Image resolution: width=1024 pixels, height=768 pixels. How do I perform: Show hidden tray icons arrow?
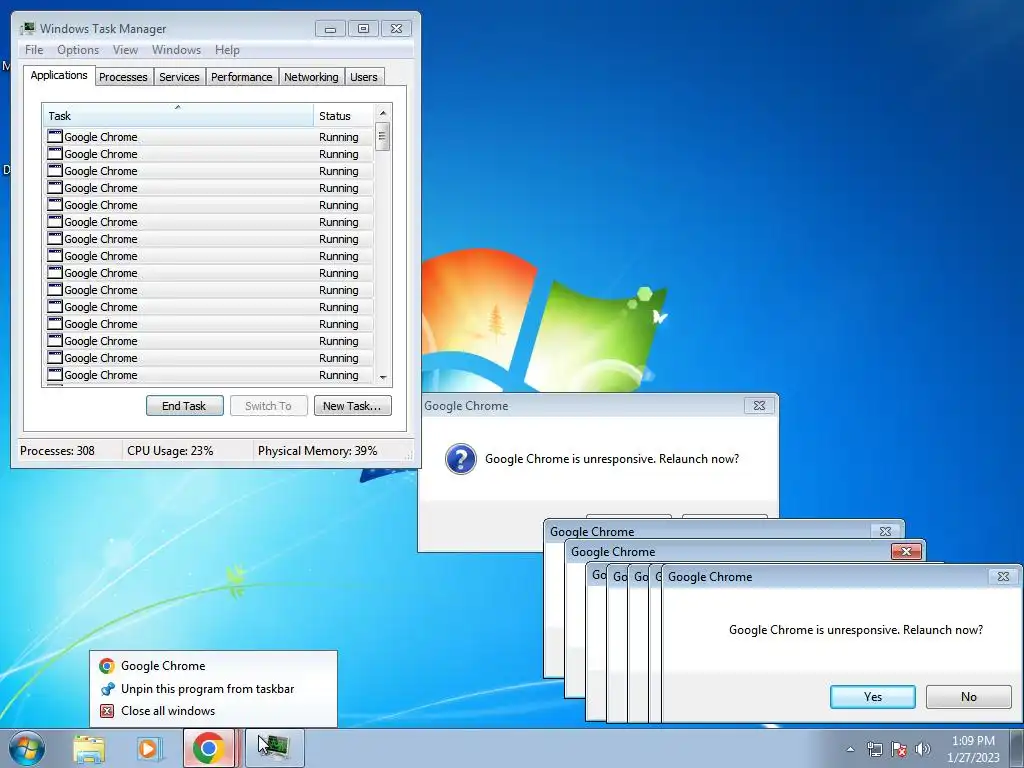(x=850, y=749)
